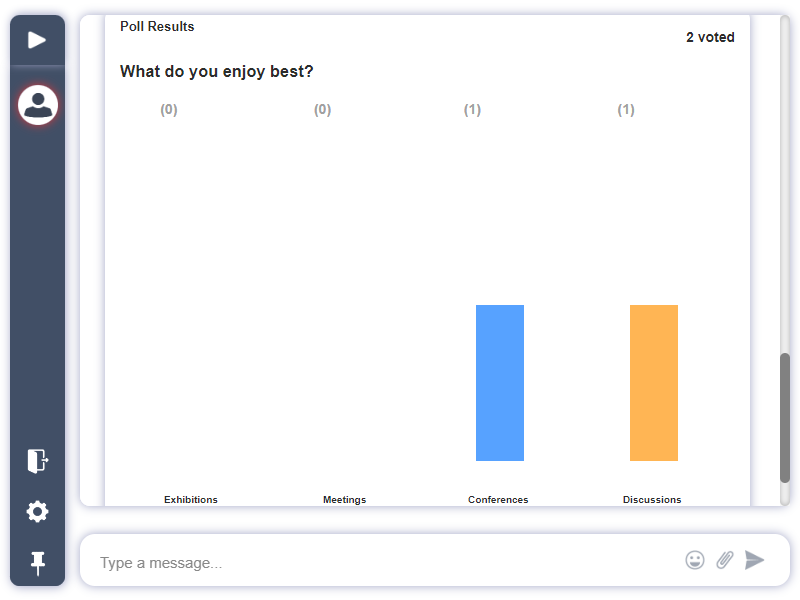The height and width of the screenshot is (600, 800).
Task: Open settings via the gear icon
Action: [x=37, y=512]
